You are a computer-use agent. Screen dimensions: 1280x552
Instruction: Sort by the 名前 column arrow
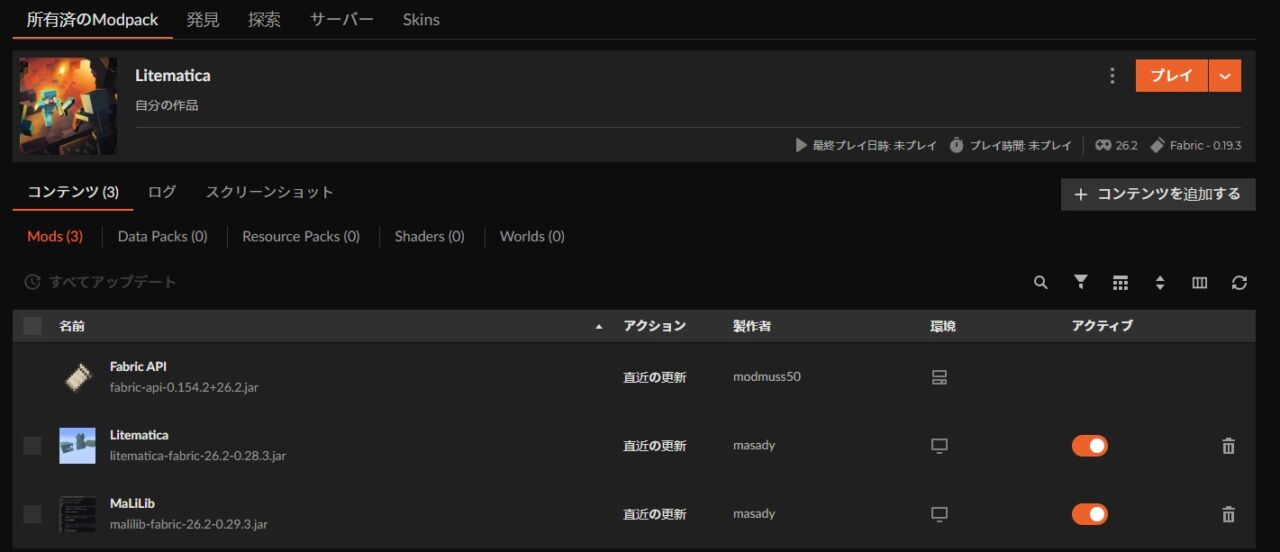click(599, 327)
